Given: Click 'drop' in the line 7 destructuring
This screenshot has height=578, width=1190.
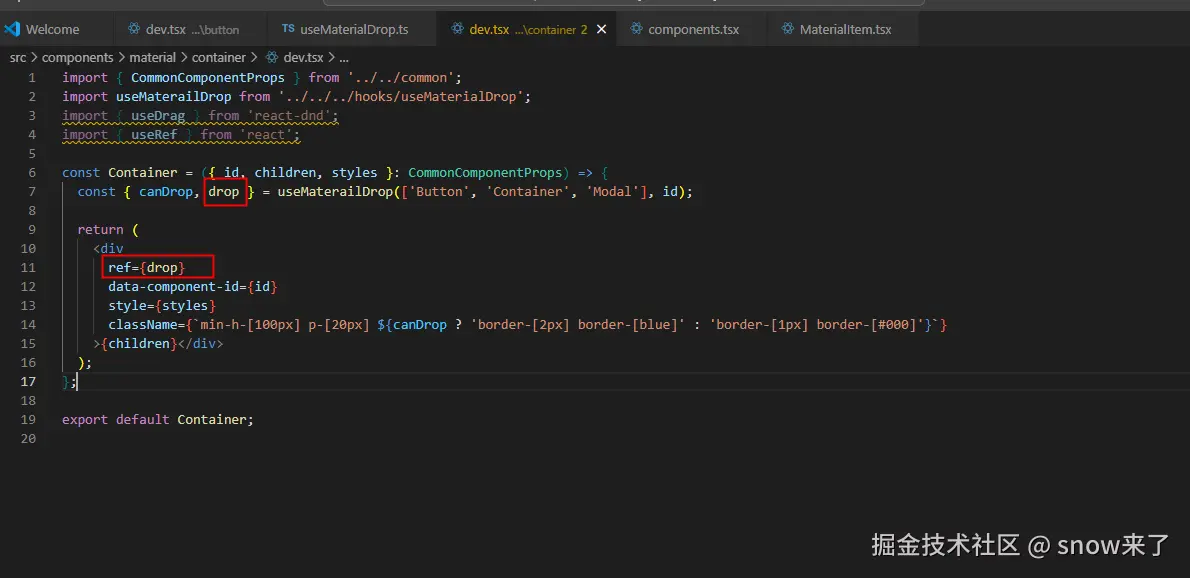Looking at the screenshot, I should [224, 192].
